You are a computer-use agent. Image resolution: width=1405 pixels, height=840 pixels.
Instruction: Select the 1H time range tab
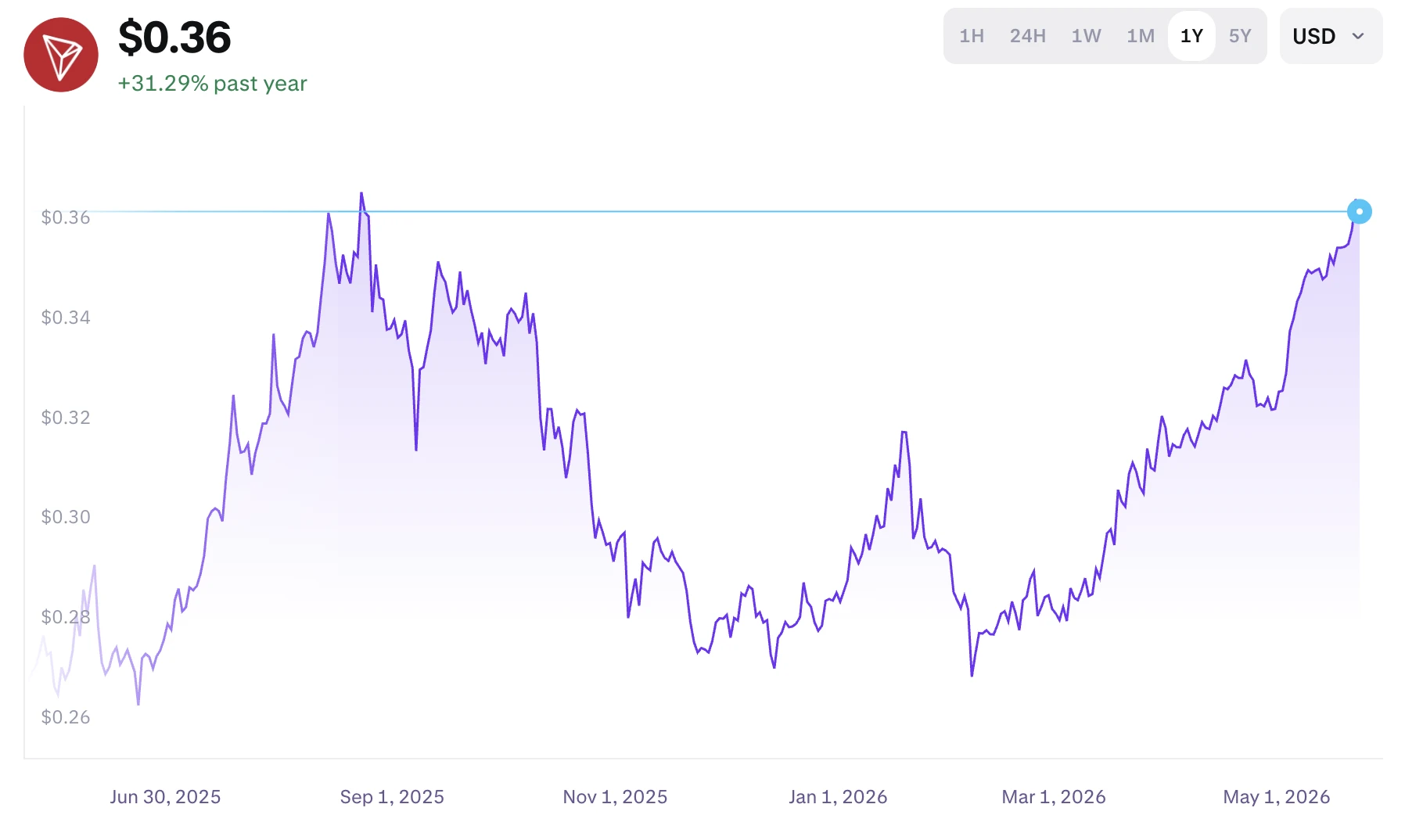pyautogui.click(x=972, y=36)
